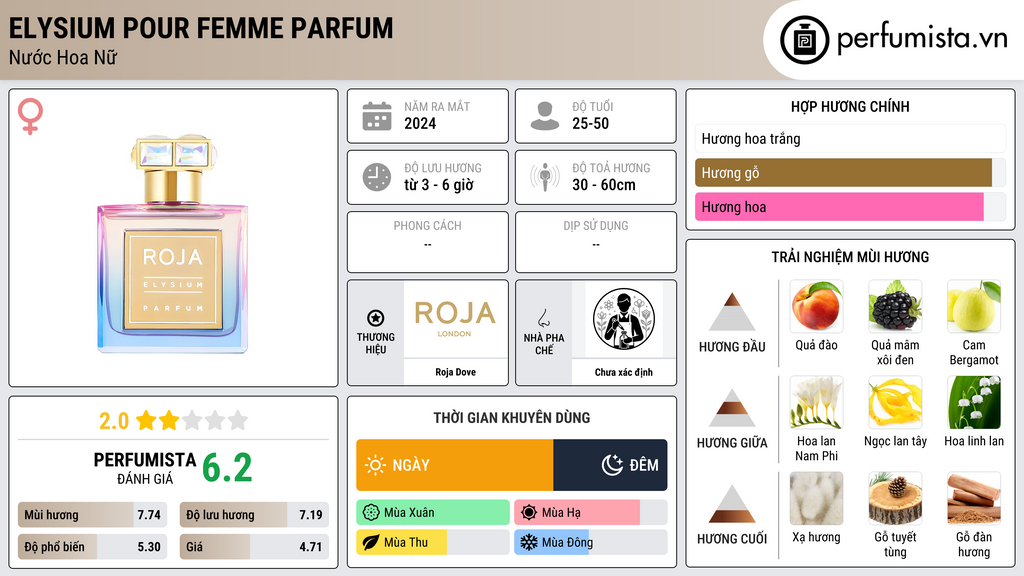Viewport: 1024px width, 576px height.
Task: Click the person icon beside Độ tuổi
Action: 545,116
